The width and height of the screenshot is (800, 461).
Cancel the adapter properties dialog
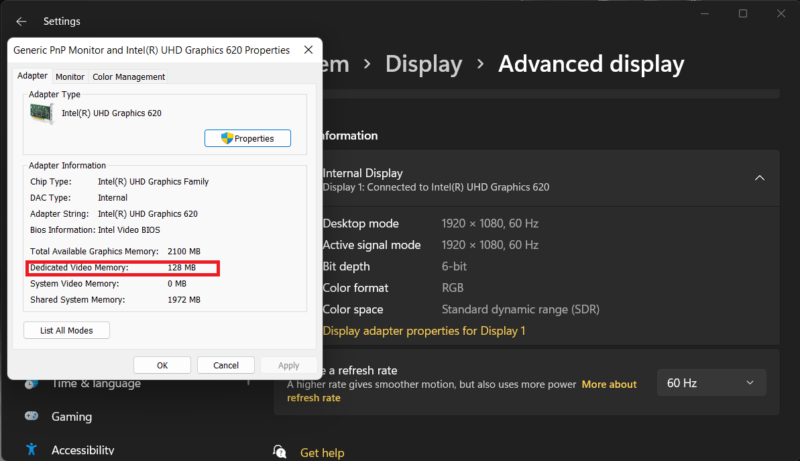(x=226, y=365)
